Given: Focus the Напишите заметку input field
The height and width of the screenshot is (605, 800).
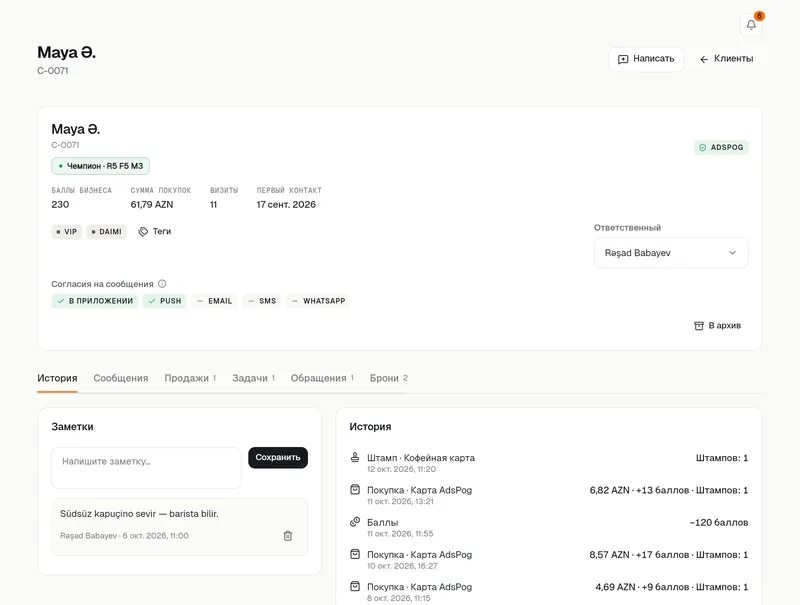Looking at the screenshot, I should pyautogui.click(x=146, y=468).
